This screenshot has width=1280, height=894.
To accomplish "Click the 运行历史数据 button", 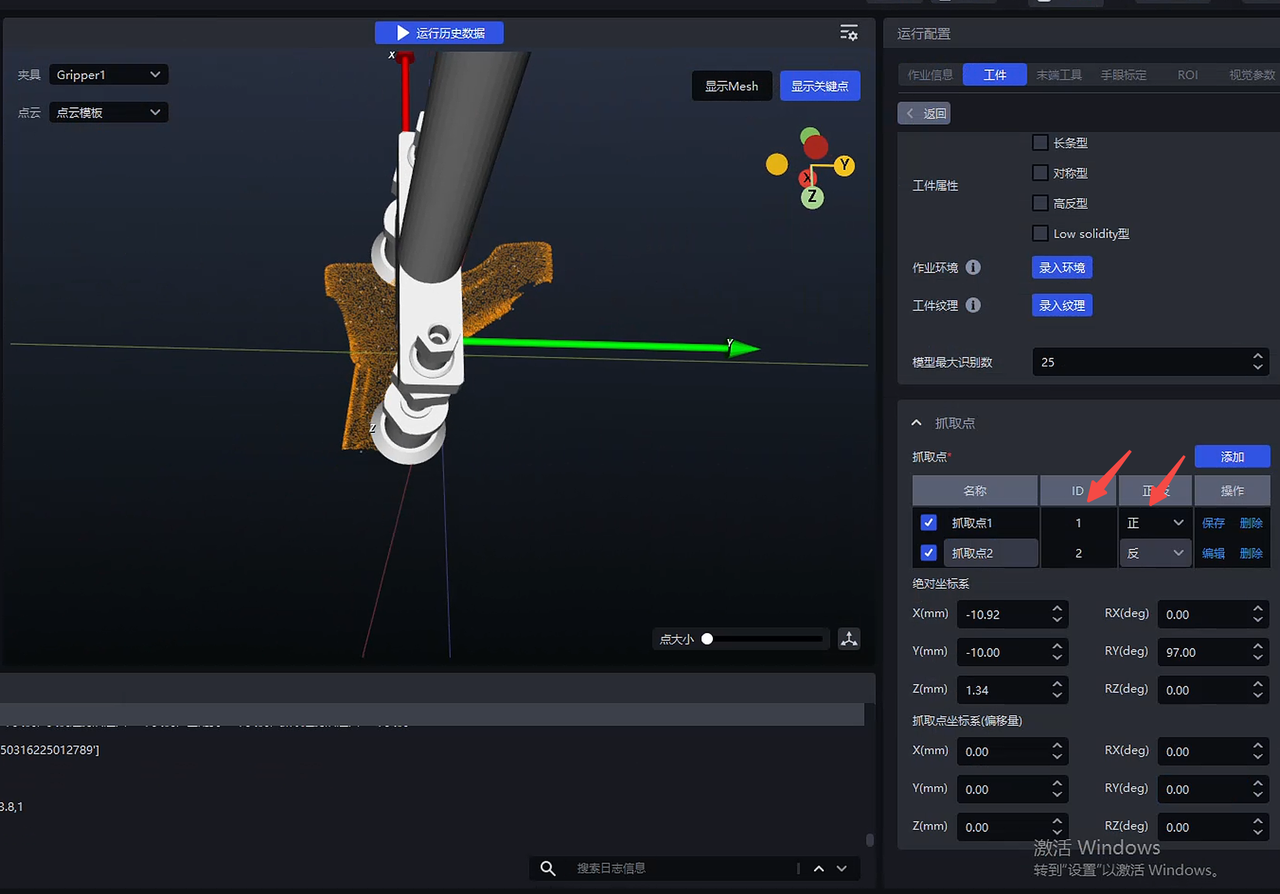I will 439,33.
